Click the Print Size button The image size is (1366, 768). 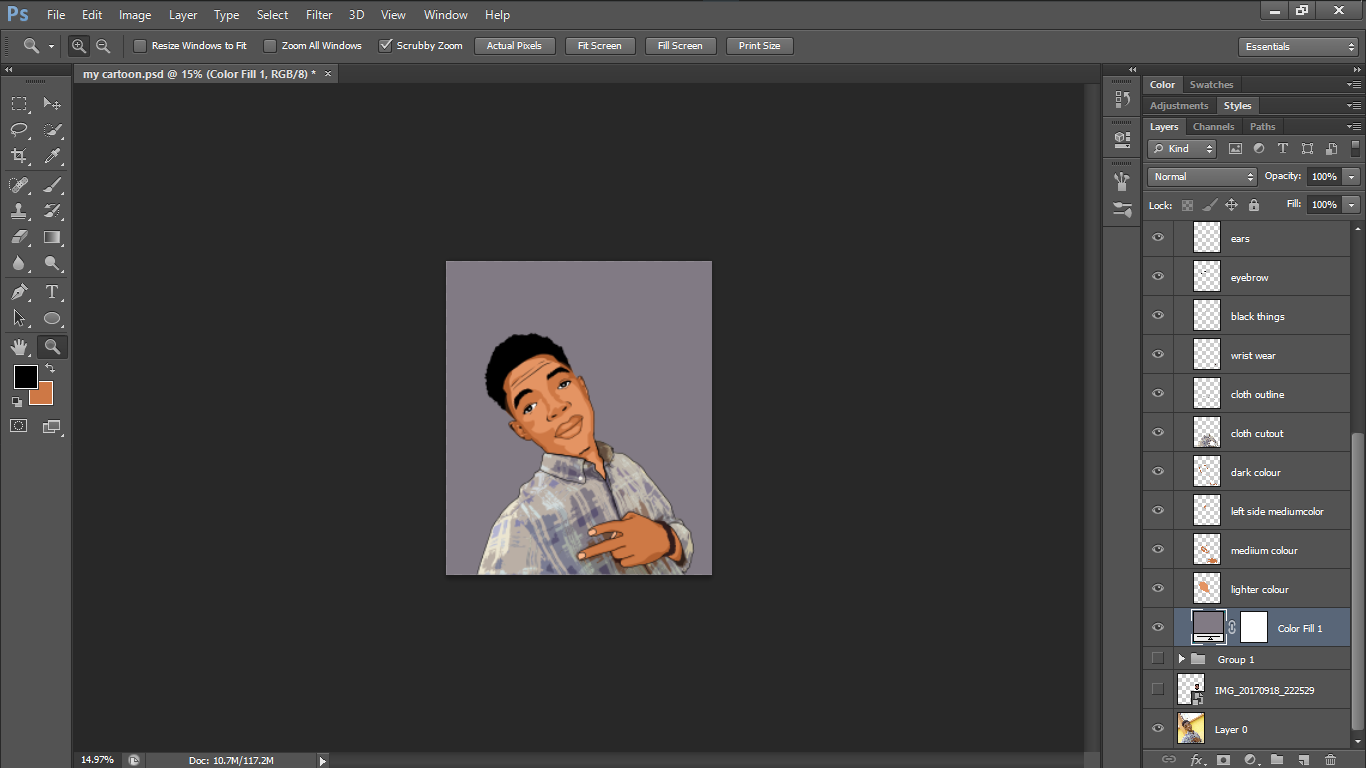(x=759, y=46)
